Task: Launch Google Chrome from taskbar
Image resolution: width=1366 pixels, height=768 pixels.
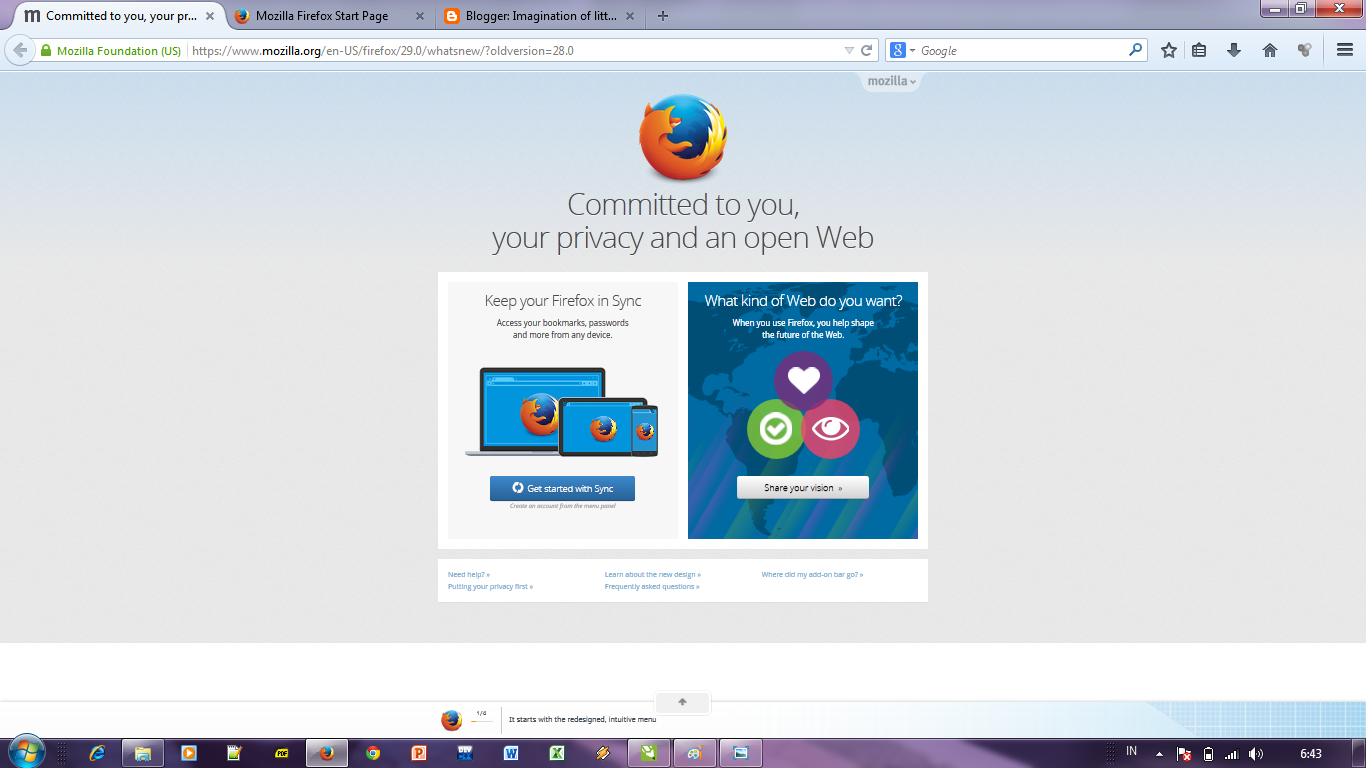Action: (373, 753)
